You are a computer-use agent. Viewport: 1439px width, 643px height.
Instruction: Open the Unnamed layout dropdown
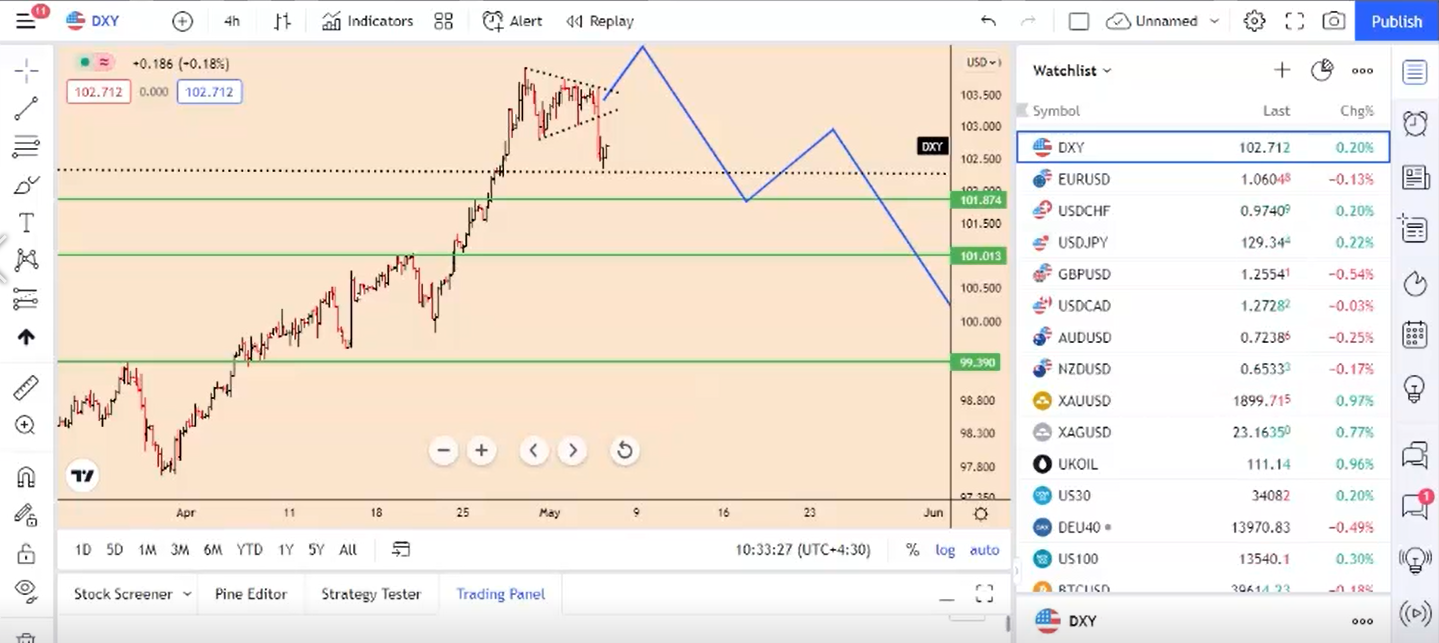point(1165,21)
